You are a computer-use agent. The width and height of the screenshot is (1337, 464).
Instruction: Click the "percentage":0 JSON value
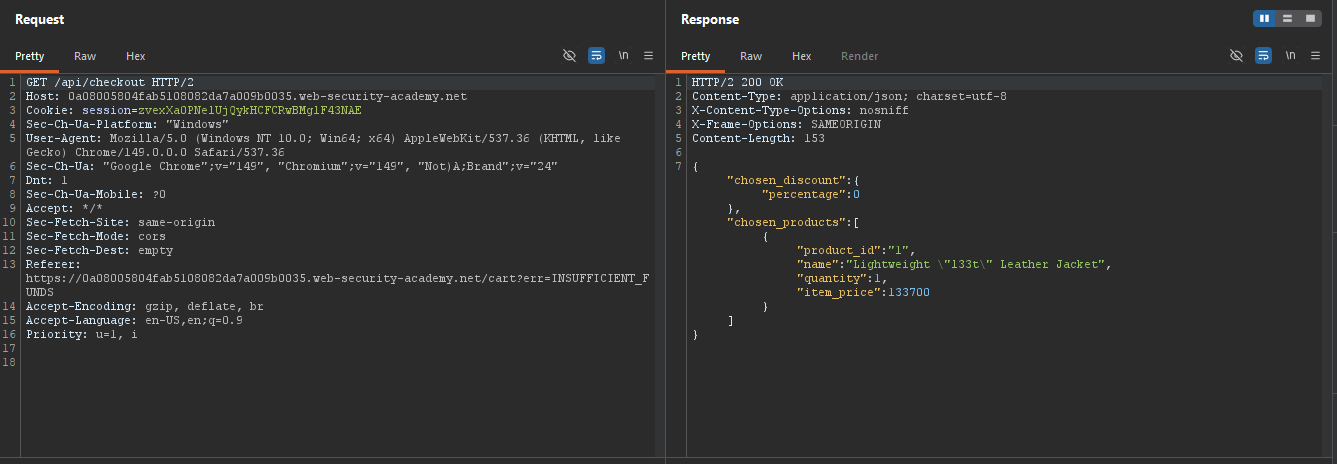pos(811,194)
